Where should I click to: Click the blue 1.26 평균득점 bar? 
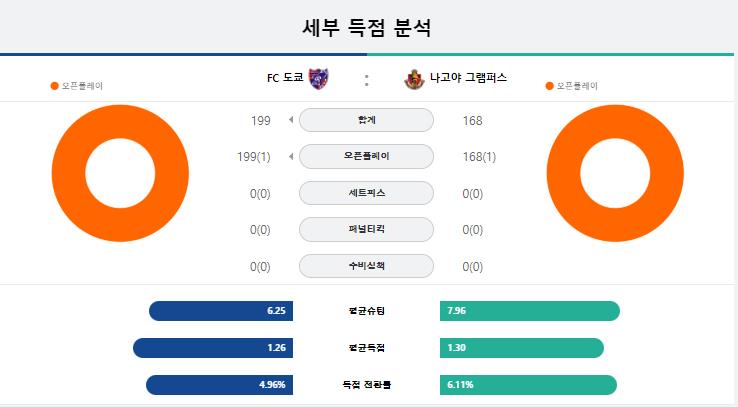pos(213,348)
